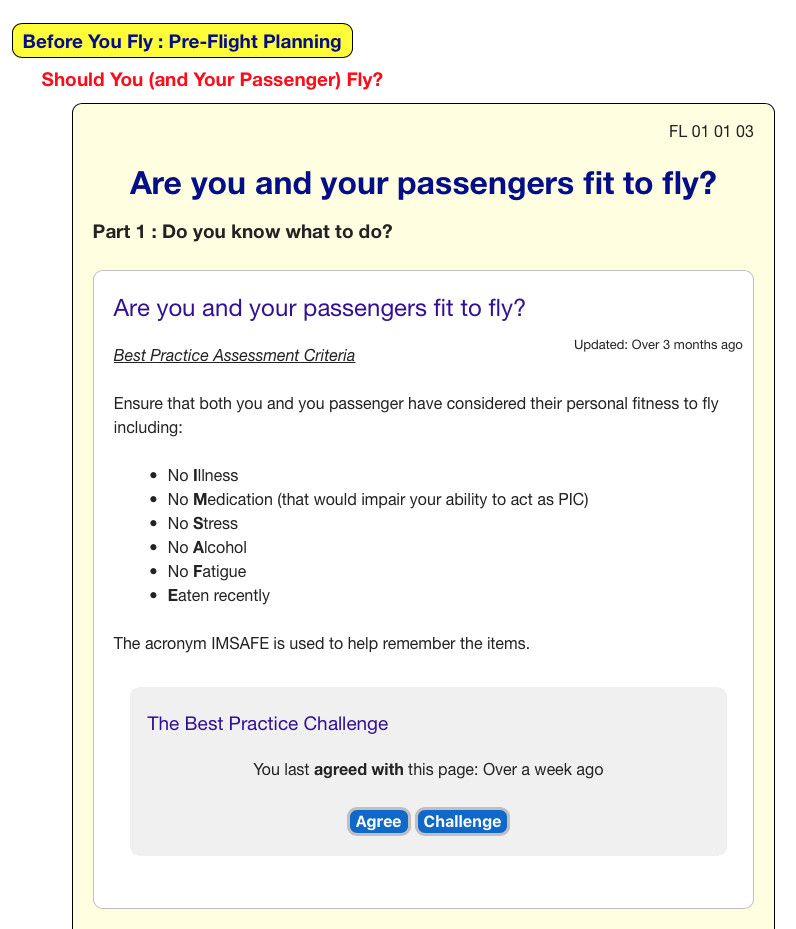Select Part 1 : Do you know what to do?

point(242,232)
